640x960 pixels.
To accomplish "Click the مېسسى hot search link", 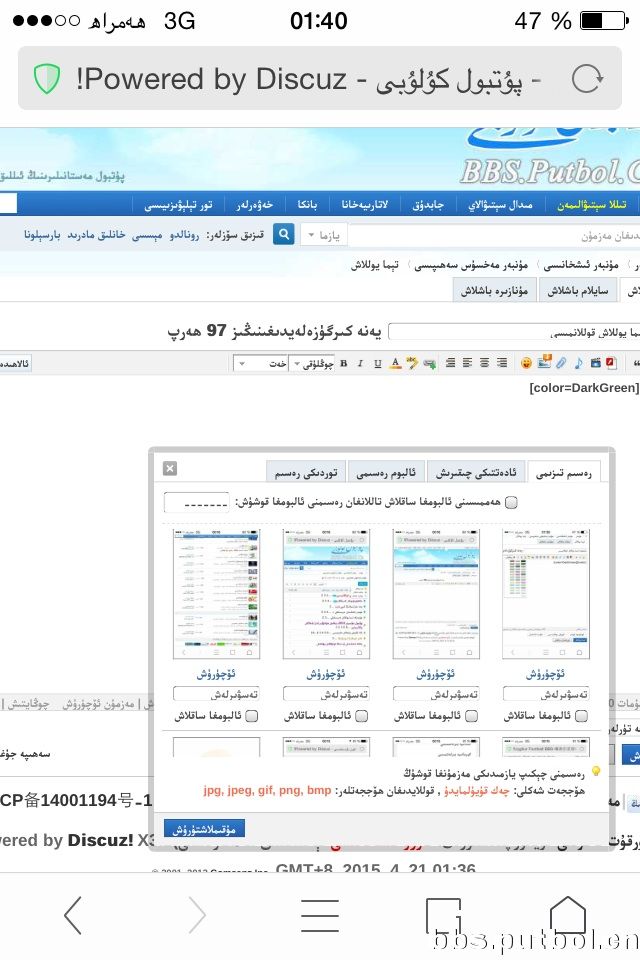I will [x=147, y=235].
